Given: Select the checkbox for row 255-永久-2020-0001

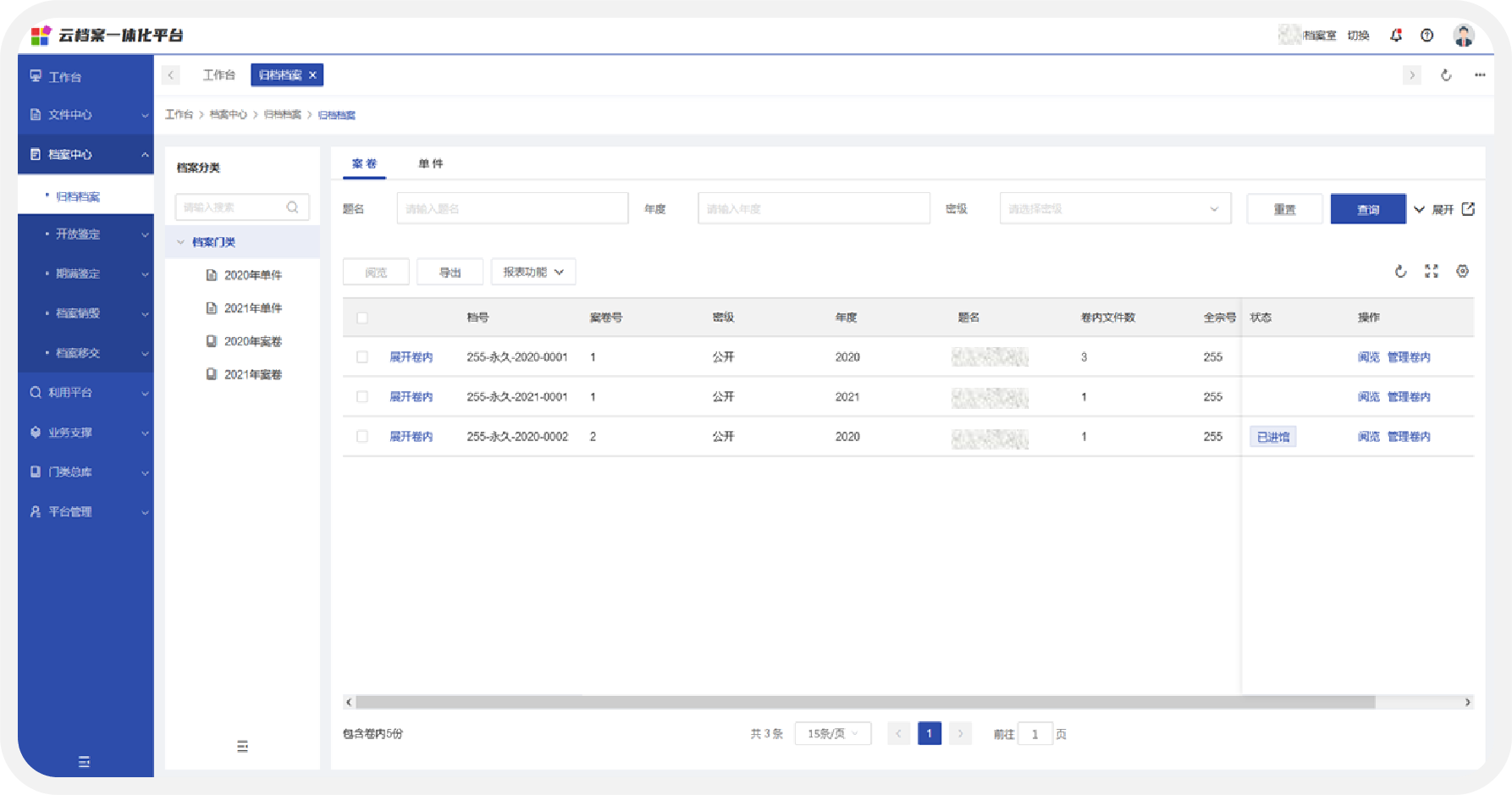Looking at the screenshot, I should pos(362,357).
